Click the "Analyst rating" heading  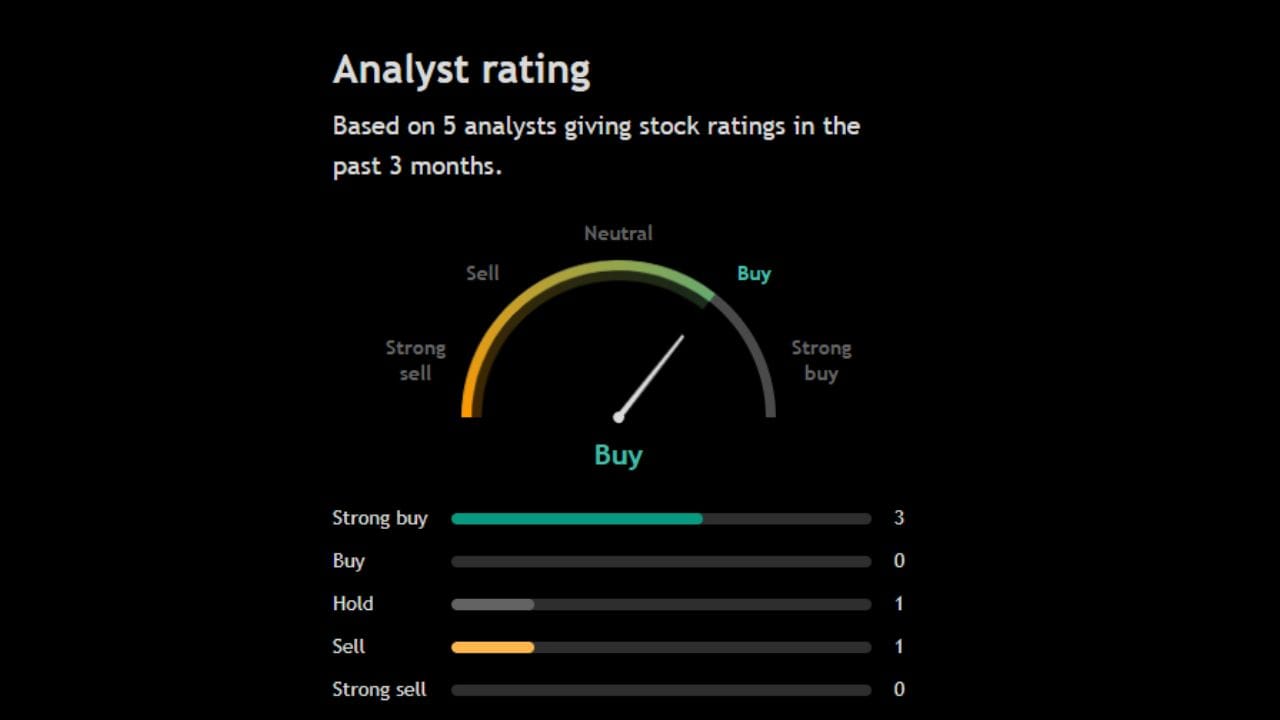coord(461,70)
